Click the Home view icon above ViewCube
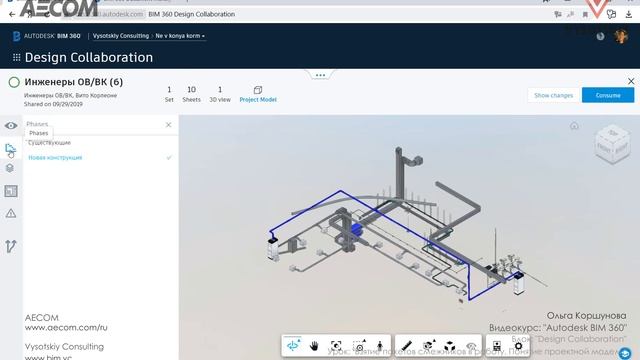Image resolution: width=640 pixels, height=360 pixels. 574,126
